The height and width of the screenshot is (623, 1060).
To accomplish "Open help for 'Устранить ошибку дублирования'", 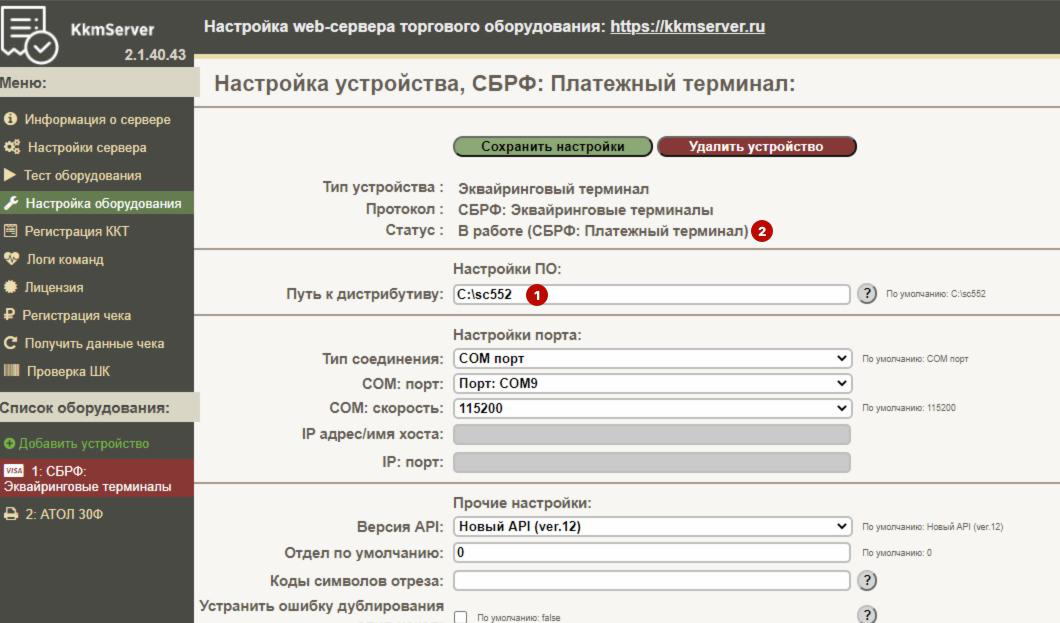I will coord(867,614).
